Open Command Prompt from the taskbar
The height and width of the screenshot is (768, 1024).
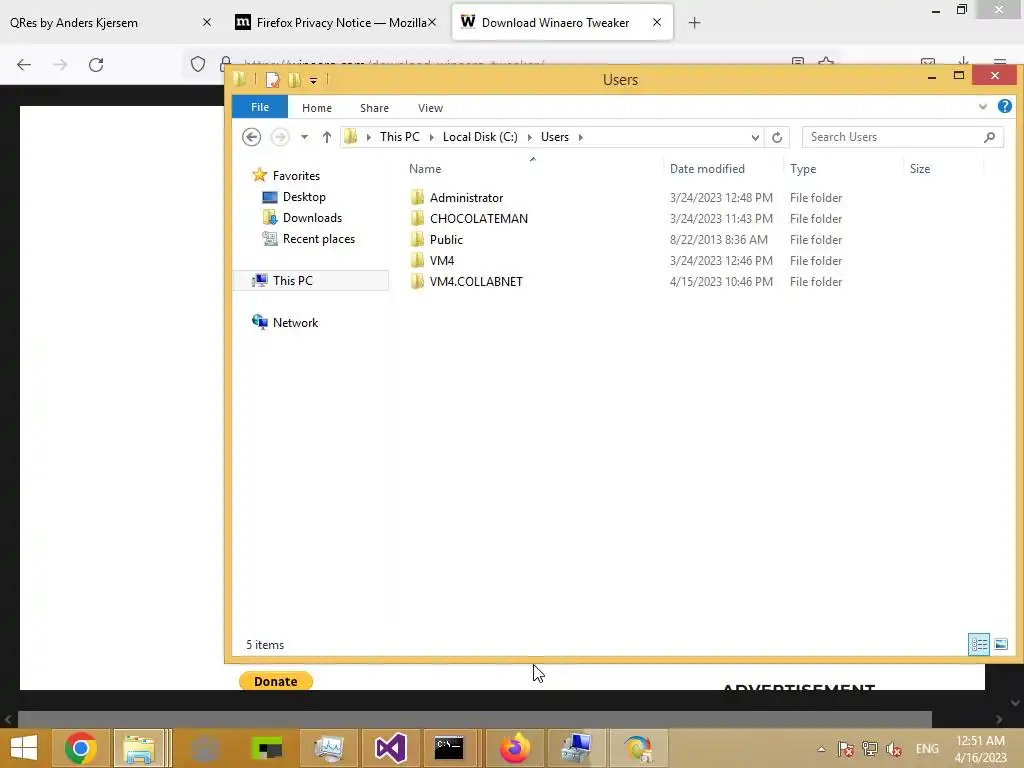click(x=449, y=748)
